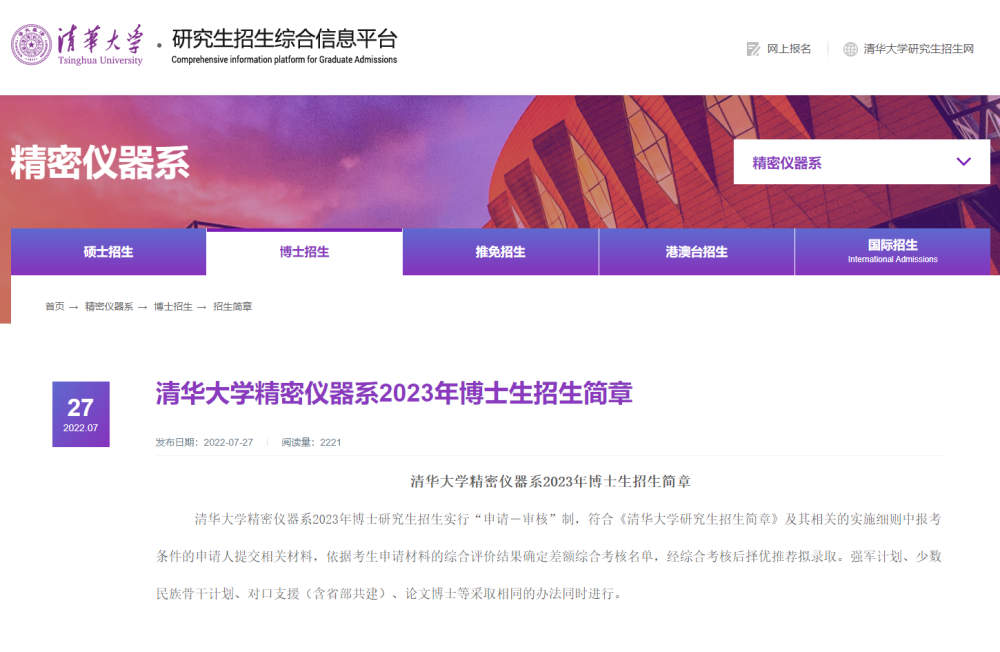1000x652 pixels.
Task: Click the large 精密仪器系 banner title
Action: coord(100,162)
